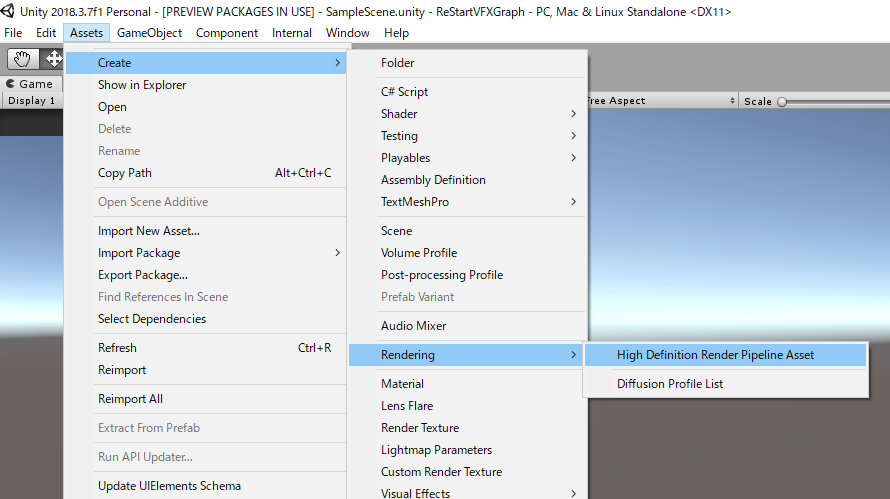Choose Select Dependencies

coord(206,318)
